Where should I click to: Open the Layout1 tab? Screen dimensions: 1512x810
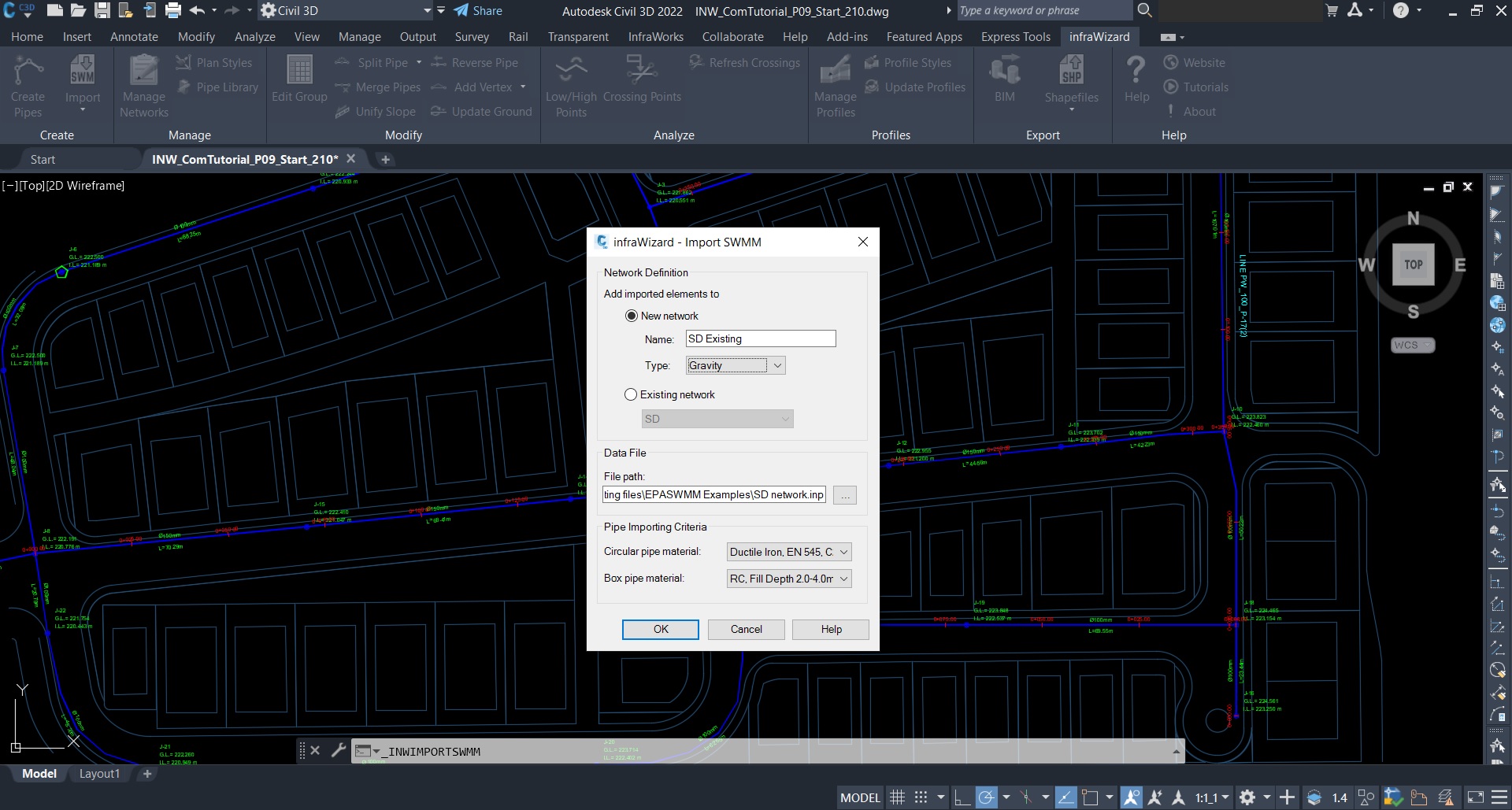coord(99,774)
